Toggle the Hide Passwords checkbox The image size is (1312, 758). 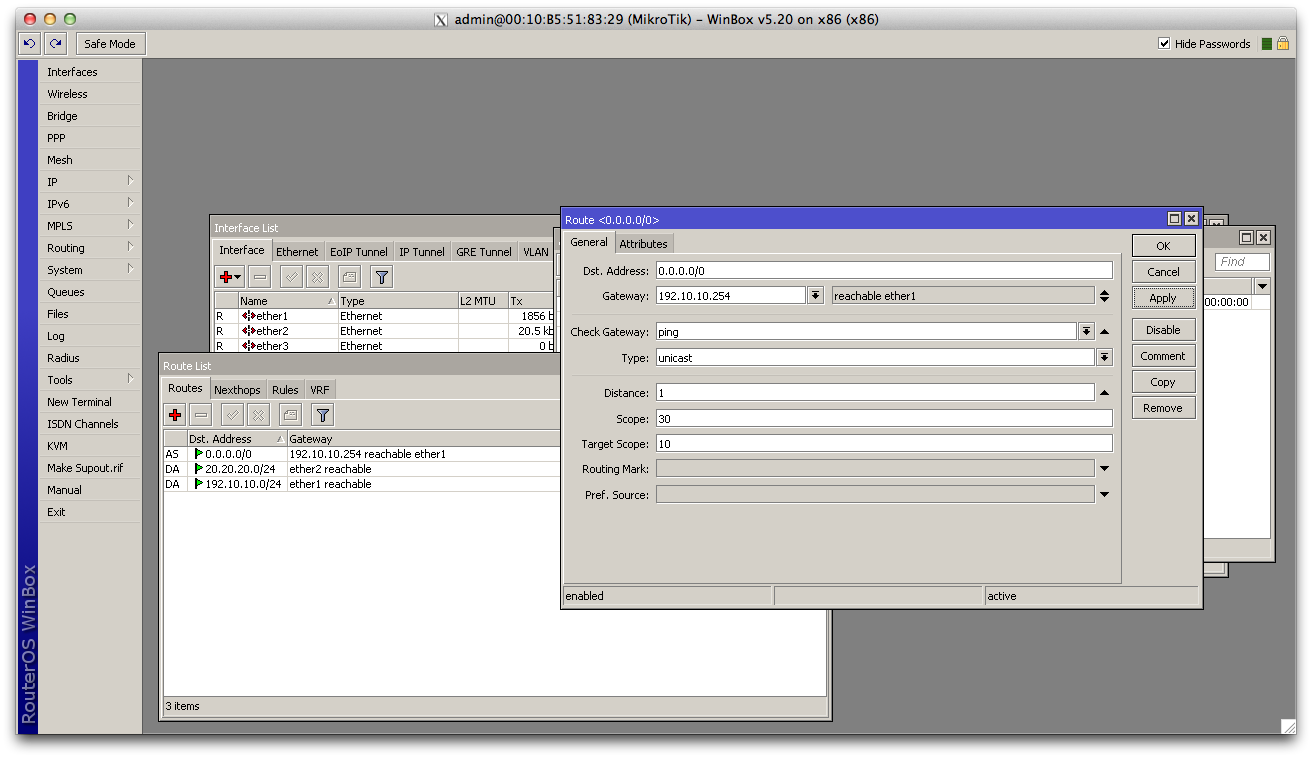1164,43
